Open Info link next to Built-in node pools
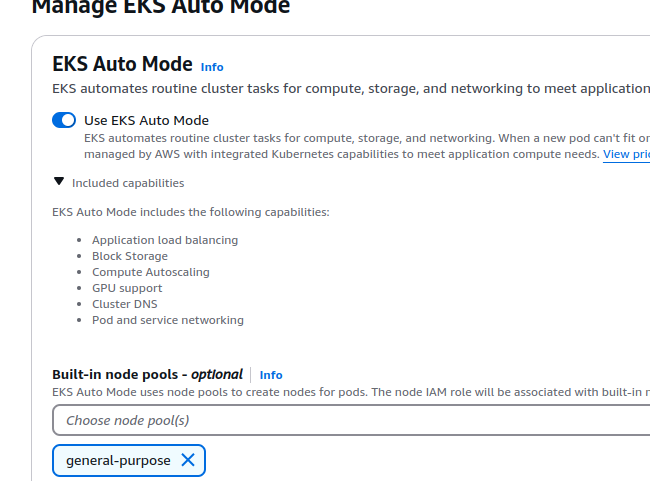The image size is (650, 481). click(271, 375)
